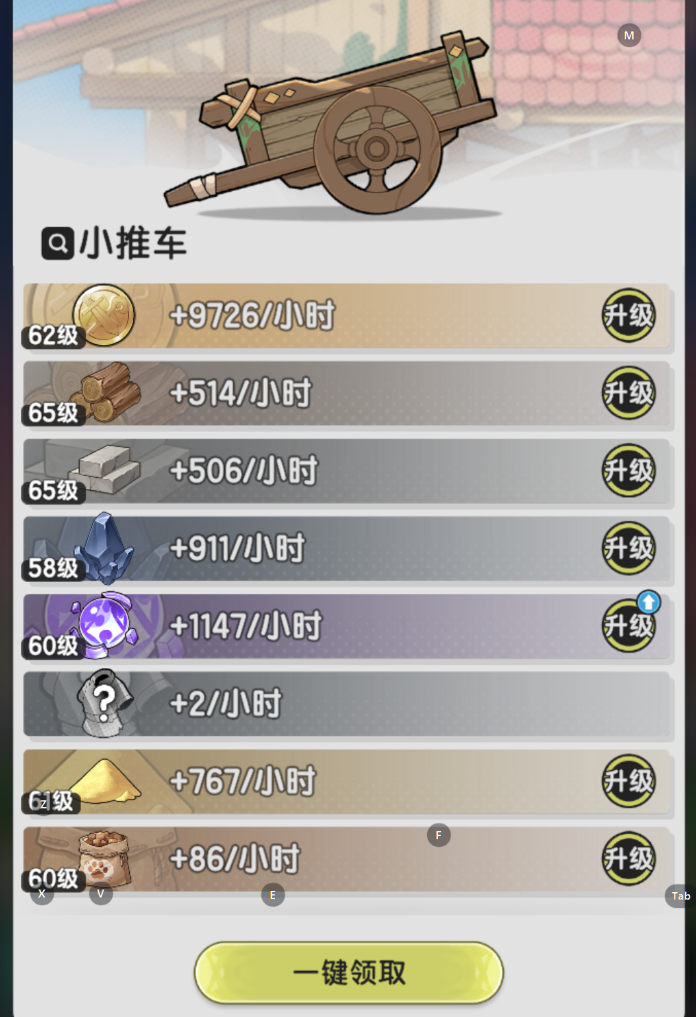Click the M shortcut badge at top
The height and width of the screenshot is (1017, 696).
tap(629, 35)
